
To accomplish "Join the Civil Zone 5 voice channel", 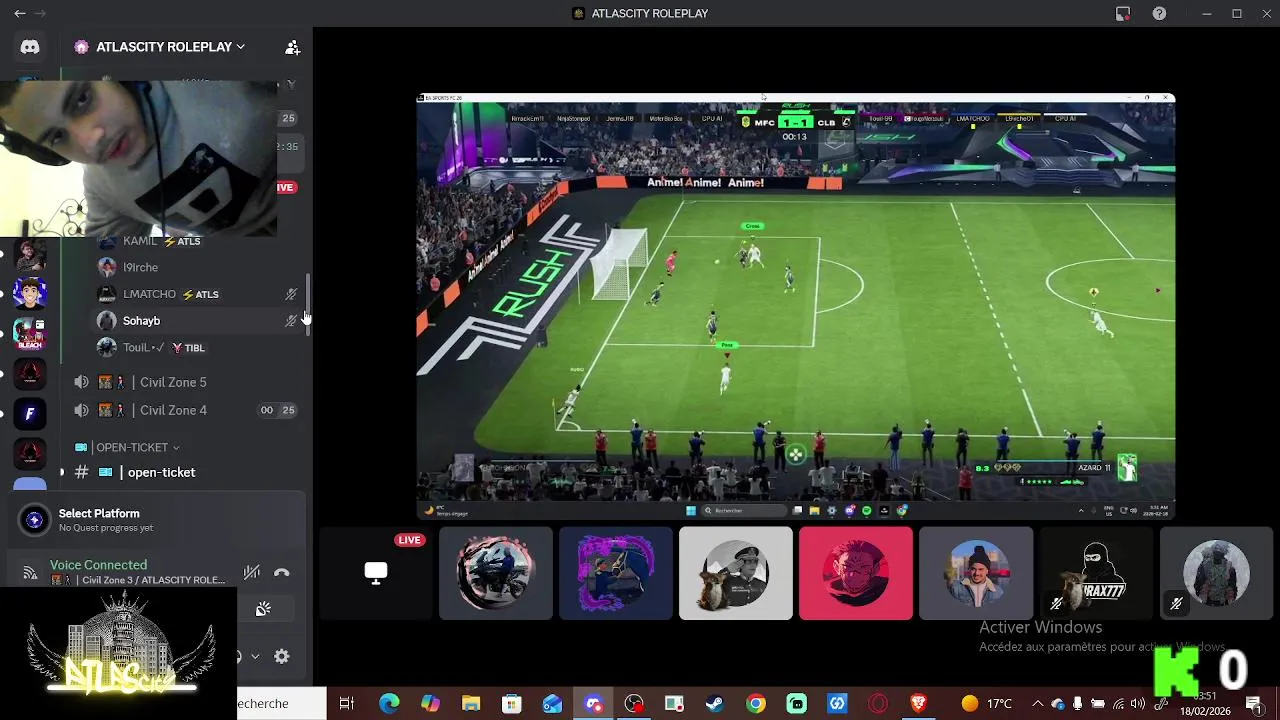I will tap(173, 382).
